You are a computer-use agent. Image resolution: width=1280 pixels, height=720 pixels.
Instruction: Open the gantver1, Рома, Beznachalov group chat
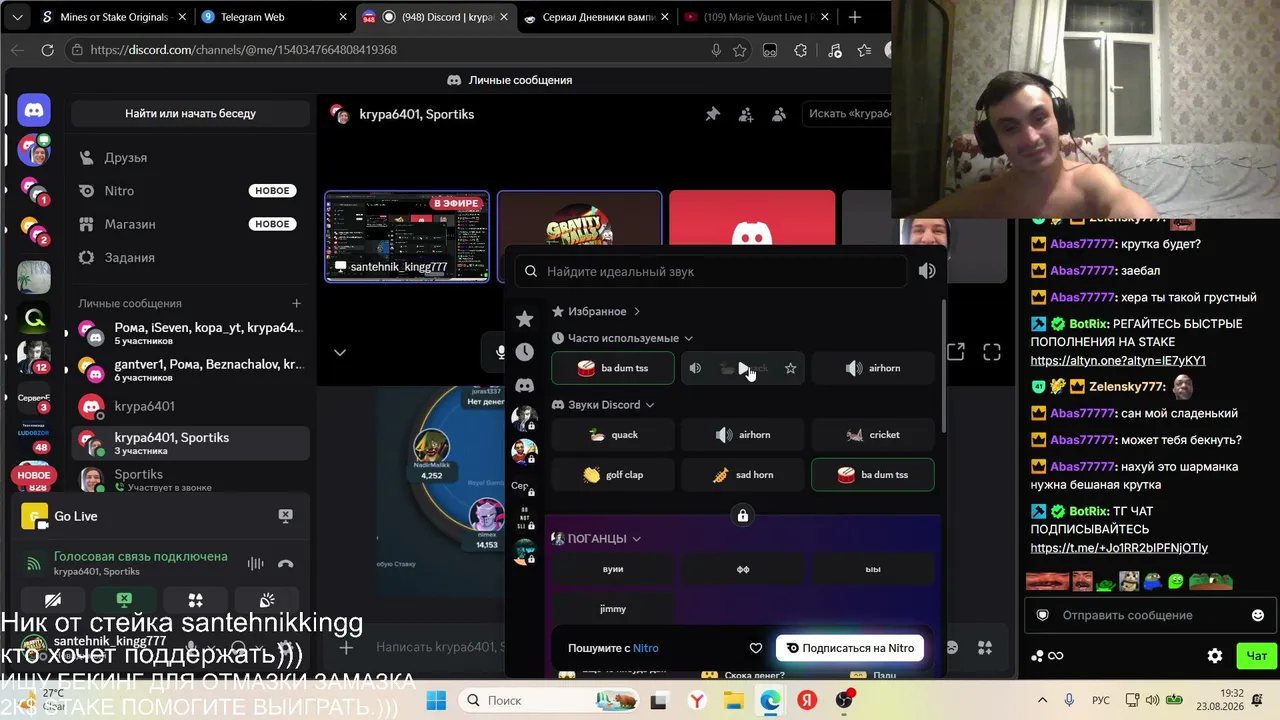190,370
